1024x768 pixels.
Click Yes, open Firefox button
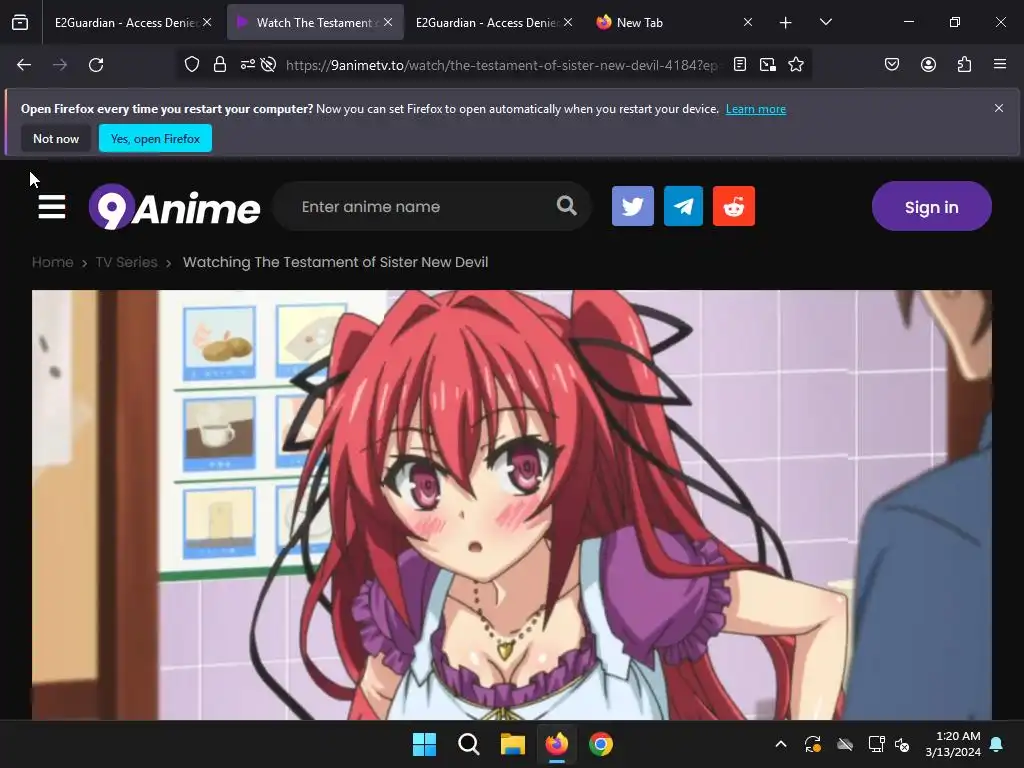(x=155, y=138)
